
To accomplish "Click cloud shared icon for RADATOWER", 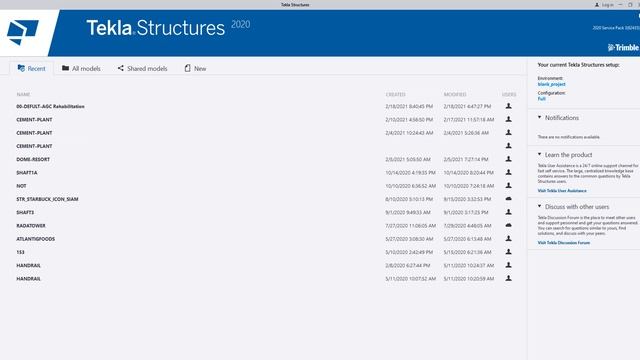I will pos(509,225).
